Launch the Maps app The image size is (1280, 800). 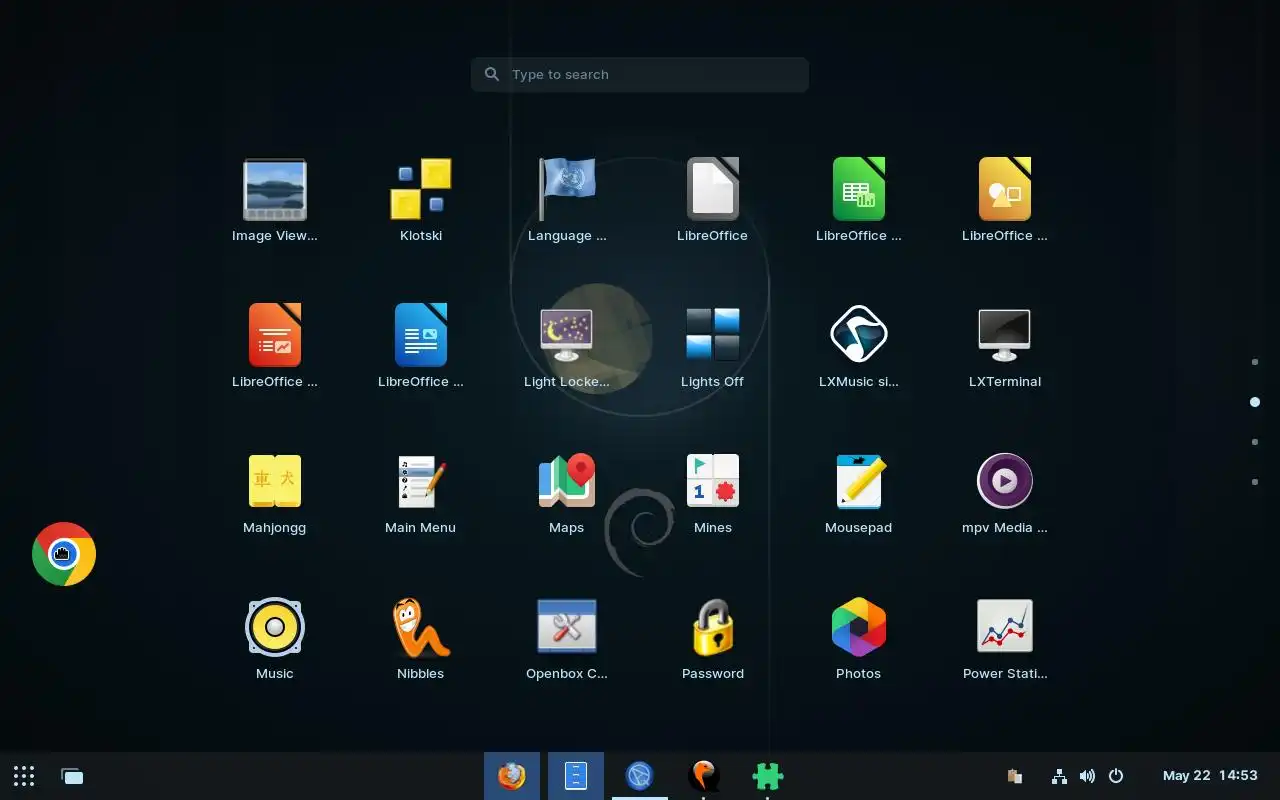[x=567, y=482]
